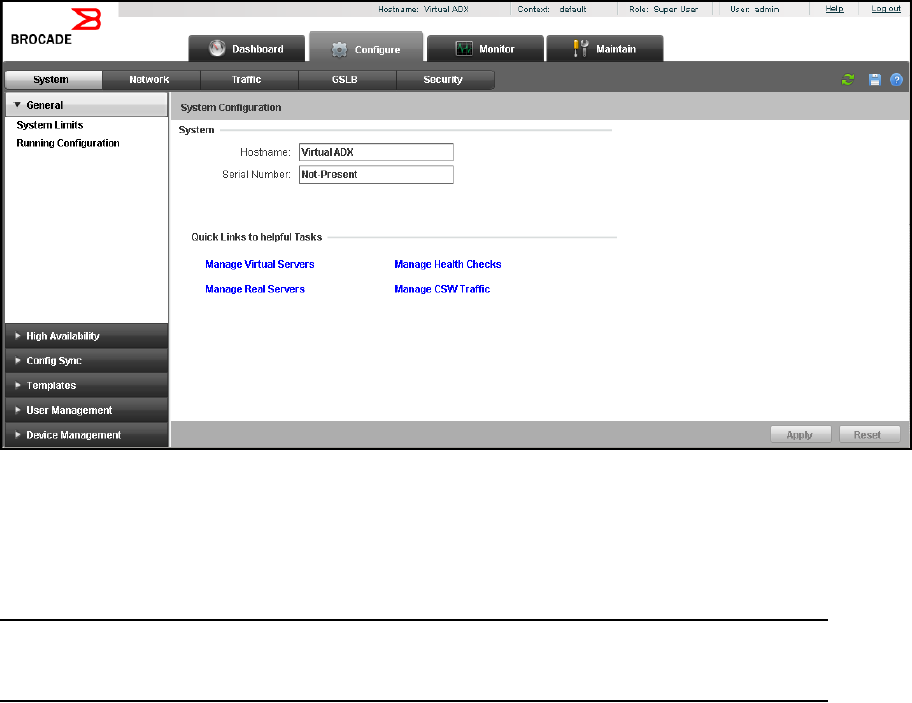Open the Maintain tab
The height and width of the screenshot is (703, 912).
604,49
